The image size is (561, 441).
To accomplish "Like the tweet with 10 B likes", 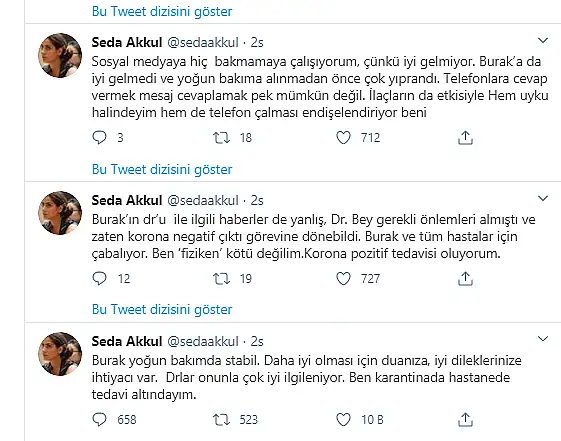I will click(x=343, y=420).
